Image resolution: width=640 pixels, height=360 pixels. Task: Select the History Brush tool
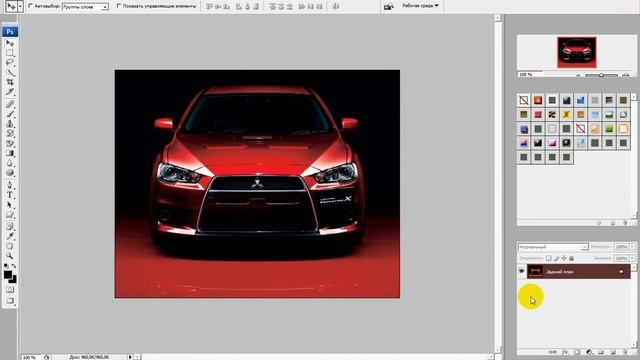(x=10, y=134)
